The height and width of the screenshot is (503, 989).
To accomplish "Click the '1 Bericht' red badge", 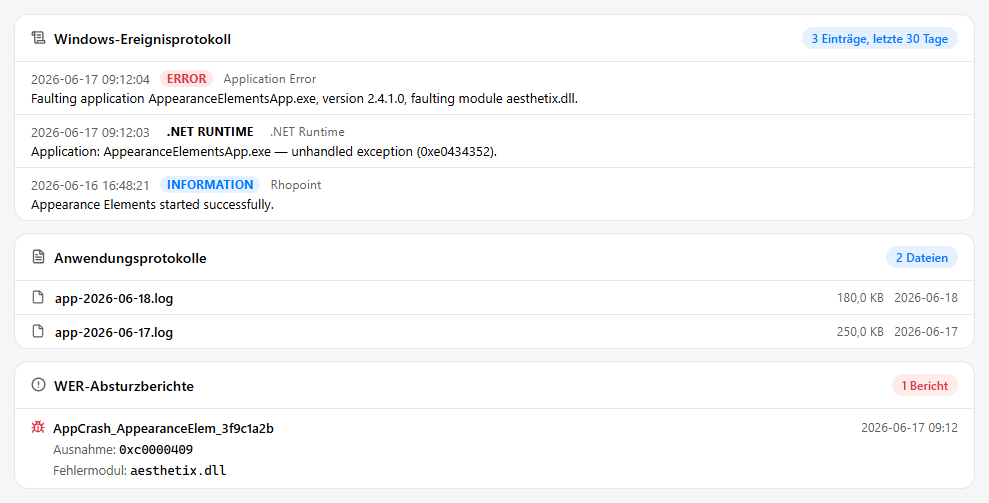I will pyautogui.click(x=924, y=386).
